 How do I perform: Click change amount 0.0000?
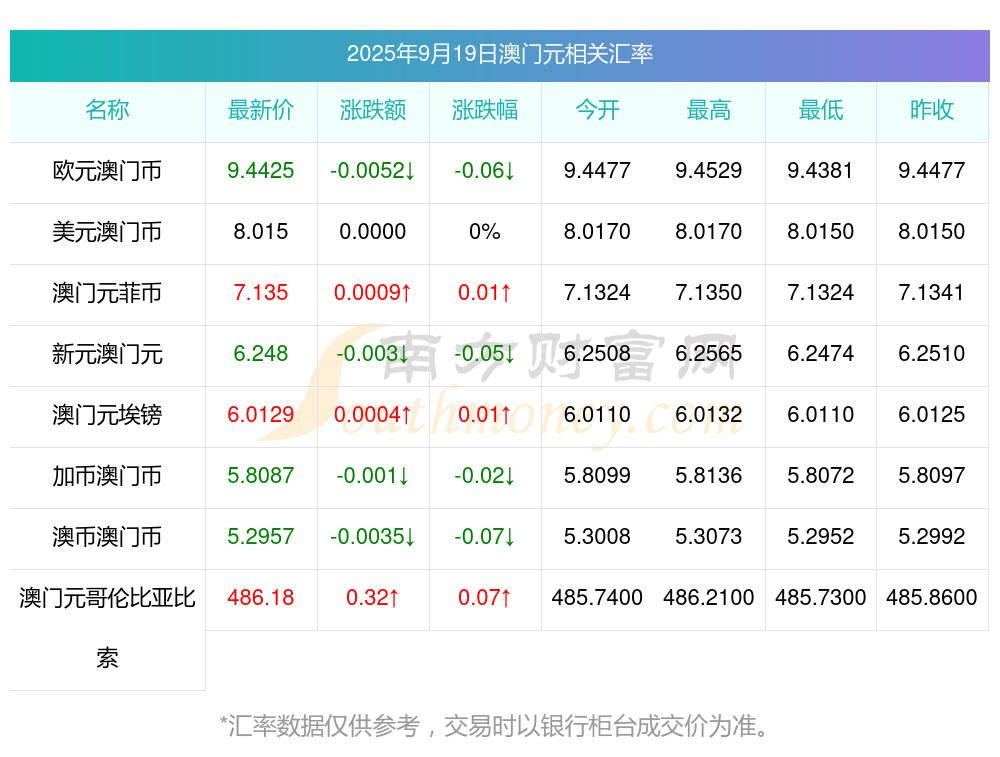(372, 231)
